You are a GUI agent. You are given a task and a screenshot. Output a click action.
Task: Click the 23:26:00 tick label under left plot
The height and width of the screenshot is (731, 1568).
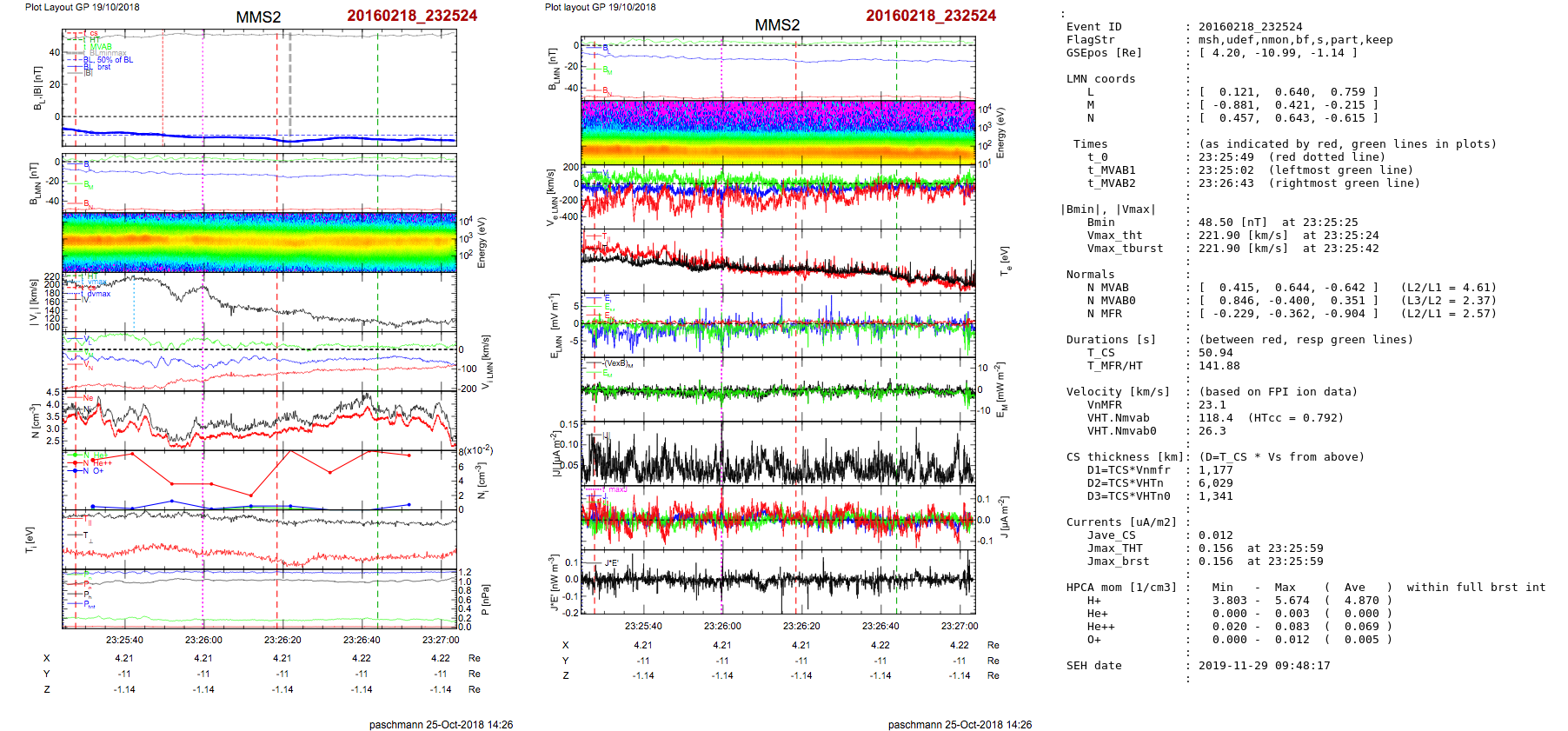point(203,640)
